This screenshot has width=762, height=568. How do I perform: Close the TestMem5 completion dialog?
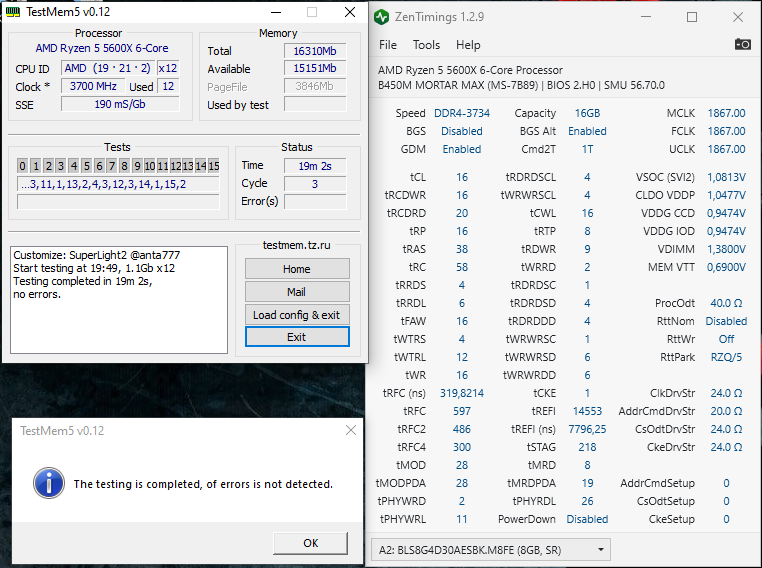click(350, 430)
